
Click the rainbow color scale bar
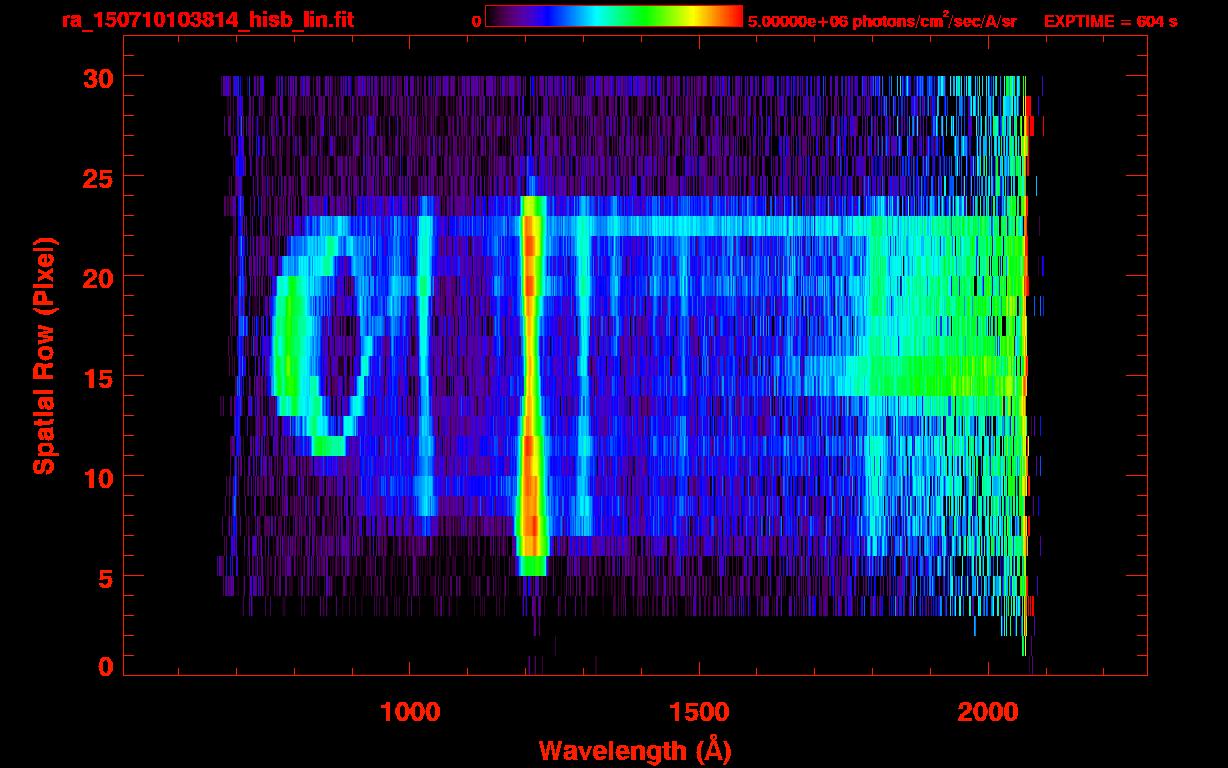point(614,17)
